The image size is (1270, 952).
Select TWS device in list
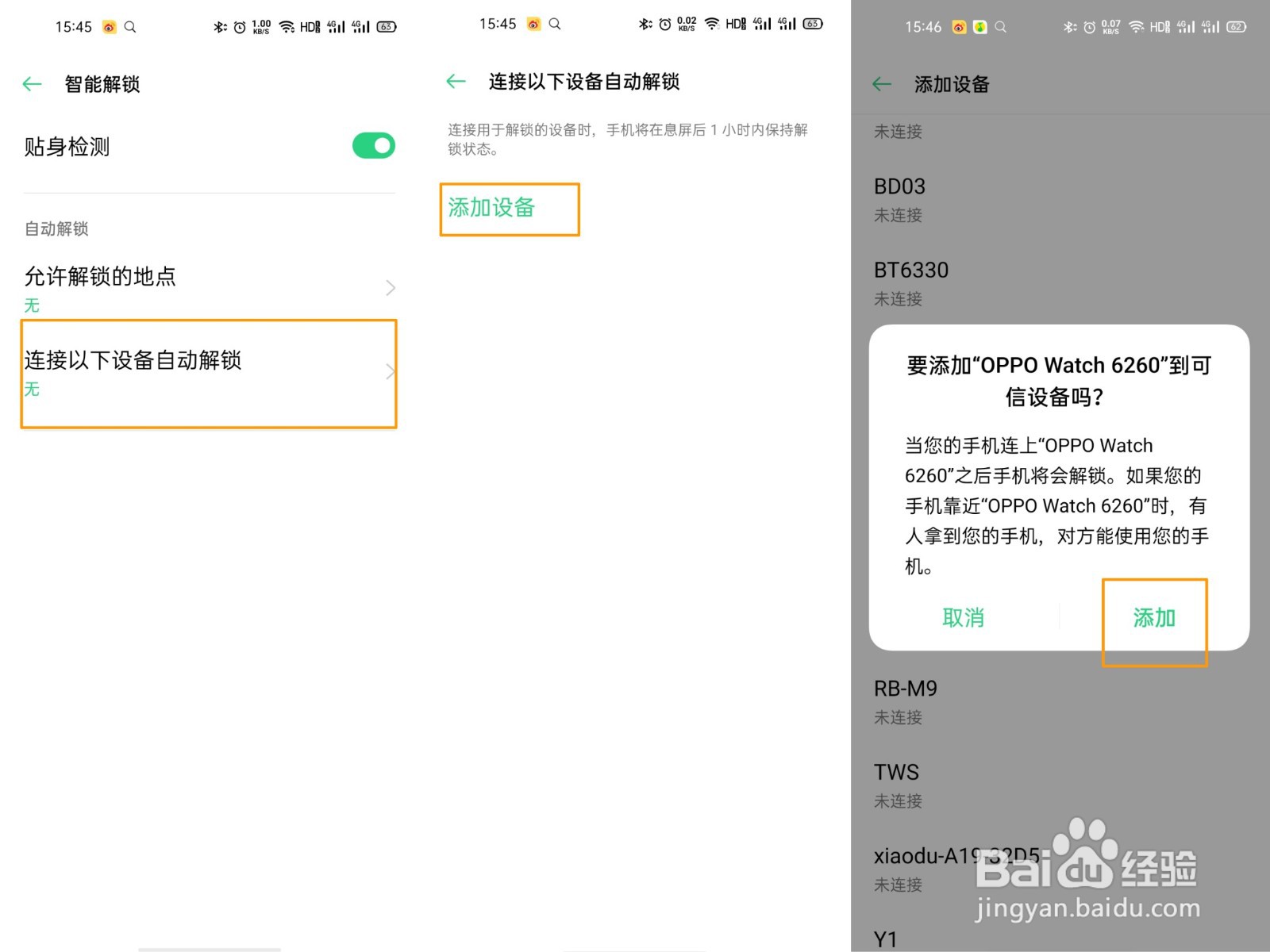(x=1060, y=785)
